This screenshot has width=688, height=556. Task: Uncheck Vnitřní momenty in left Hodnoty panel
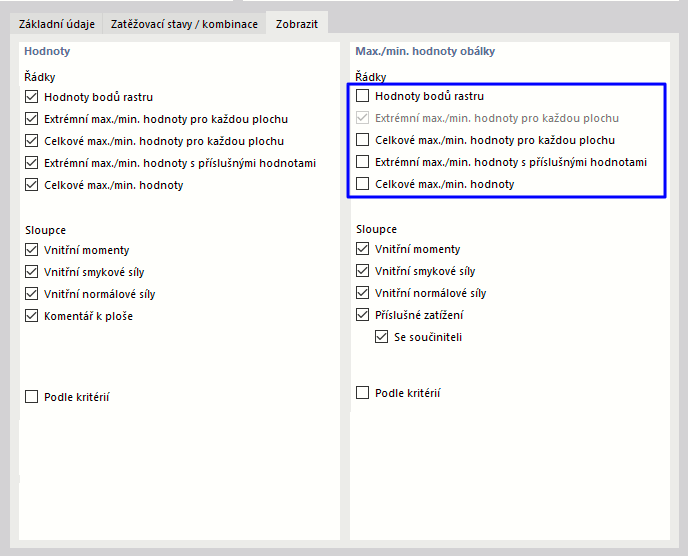[x=32, y=250]
